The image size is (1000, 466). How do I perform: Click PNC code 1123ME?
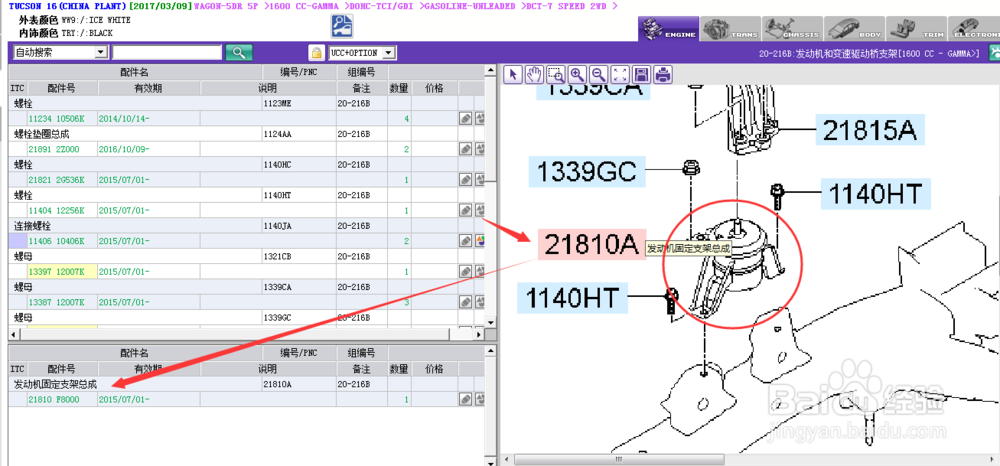point(277,103)
